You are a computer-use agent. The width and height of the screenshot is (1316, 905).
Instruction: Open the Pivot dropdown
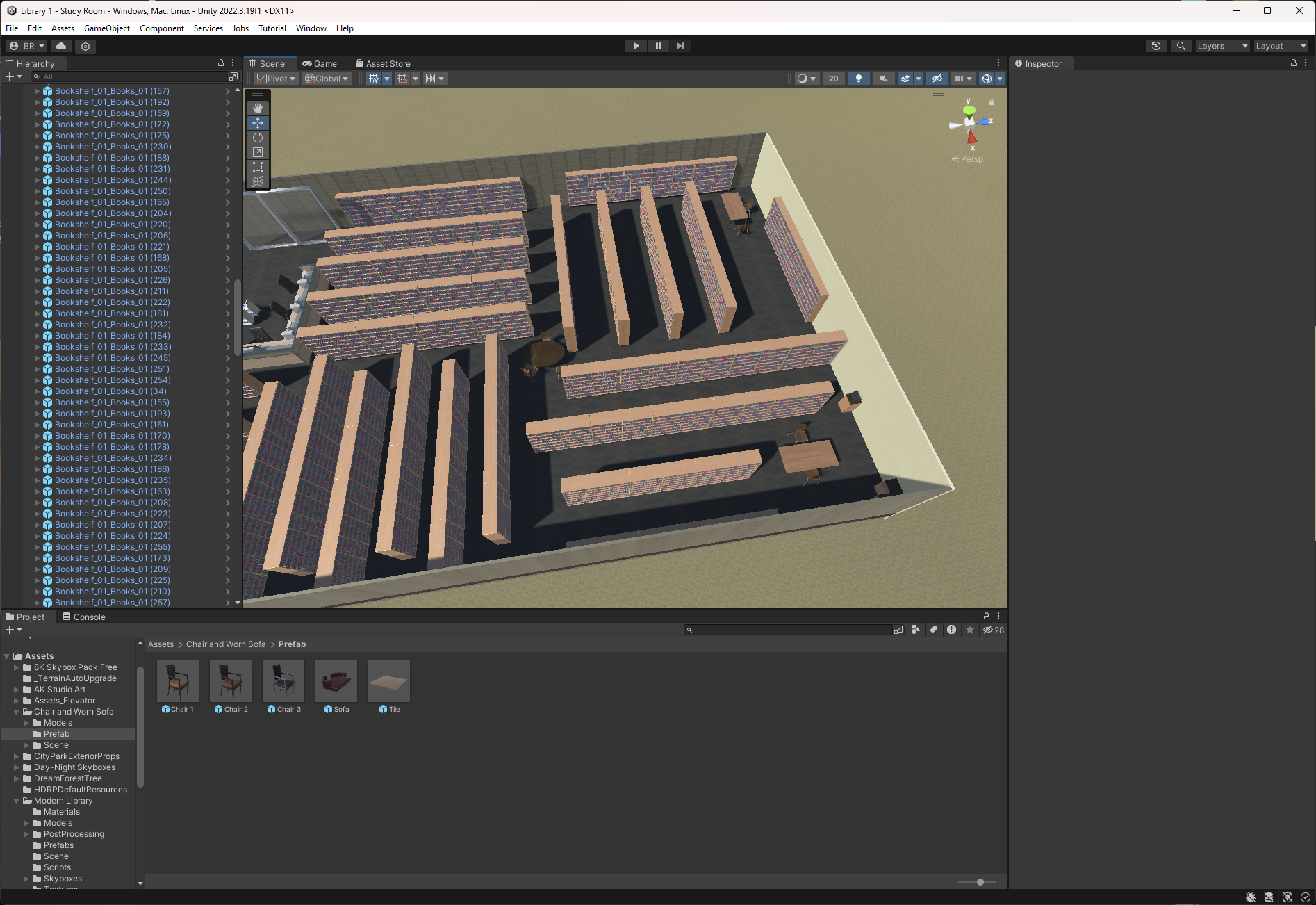(277, 79)
